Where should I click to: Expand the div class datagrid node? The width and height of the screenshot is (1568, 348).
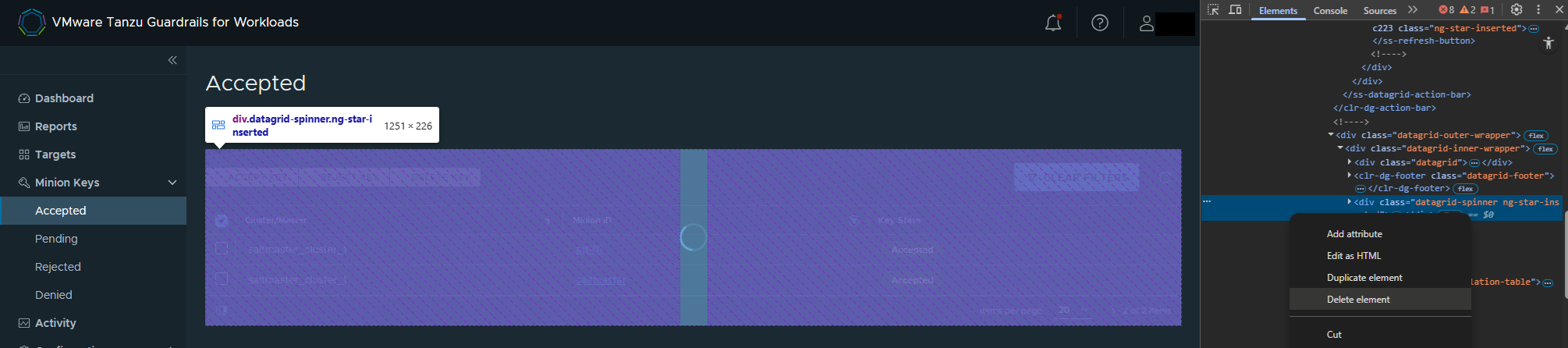click(1350, 162)
